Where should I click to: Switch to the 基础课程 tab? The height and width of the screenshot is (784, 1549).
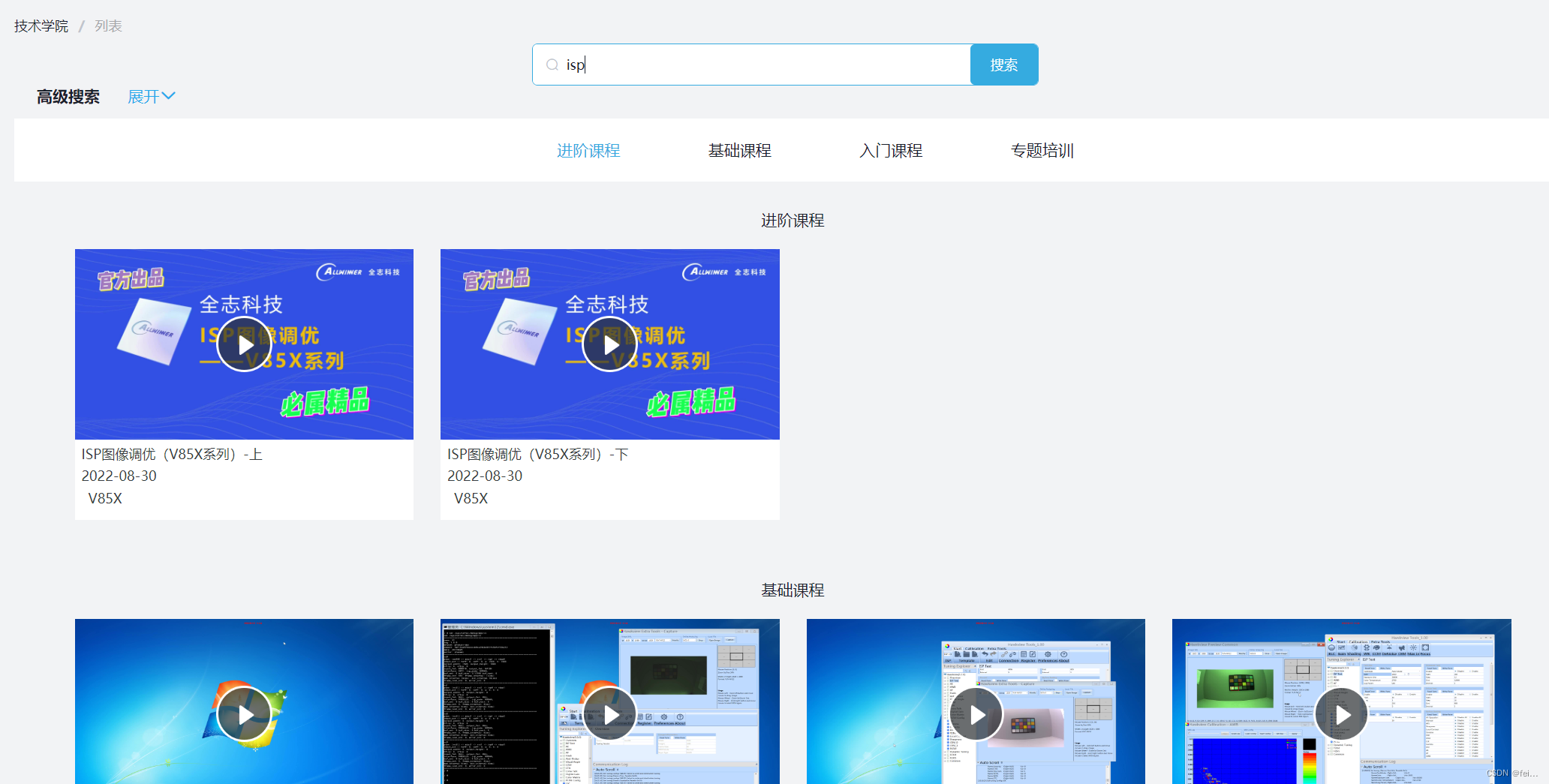[x=740, y=150]
